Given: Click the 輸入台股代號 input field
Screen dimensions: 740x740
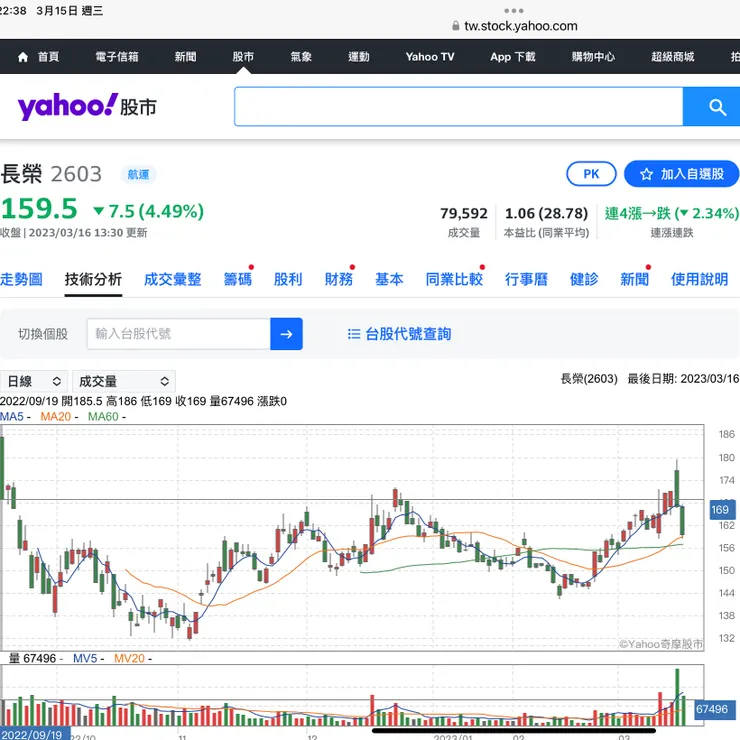Looking at the screenshot, I should [178, 334].
